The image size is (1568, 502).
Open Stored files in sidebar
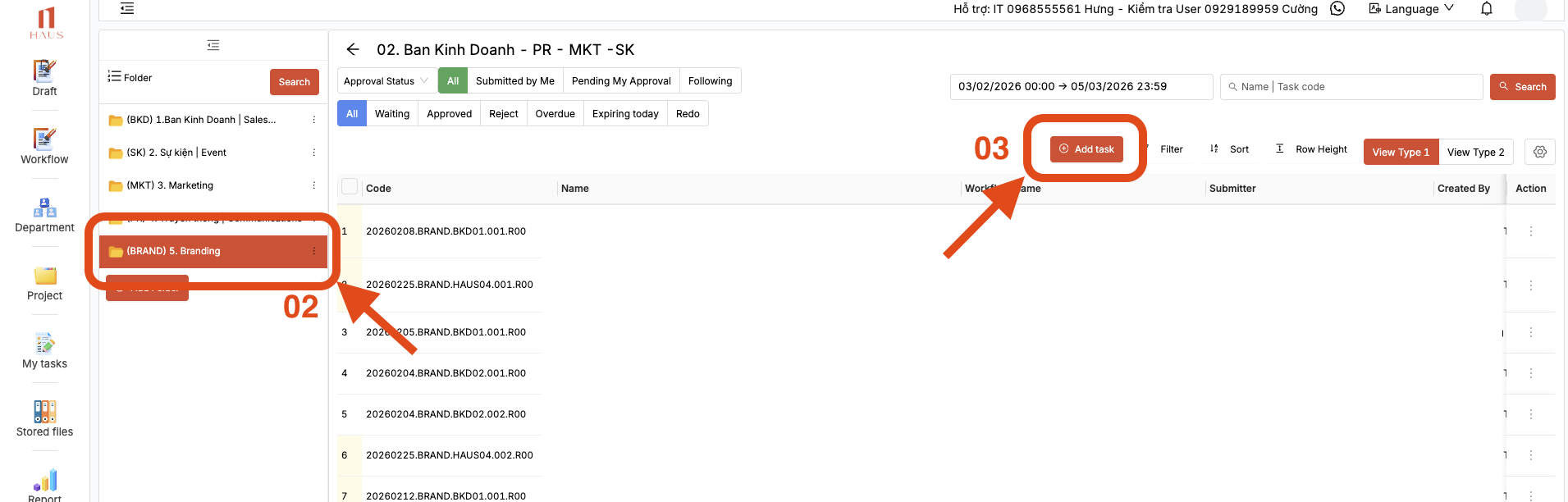pos(44,412)
